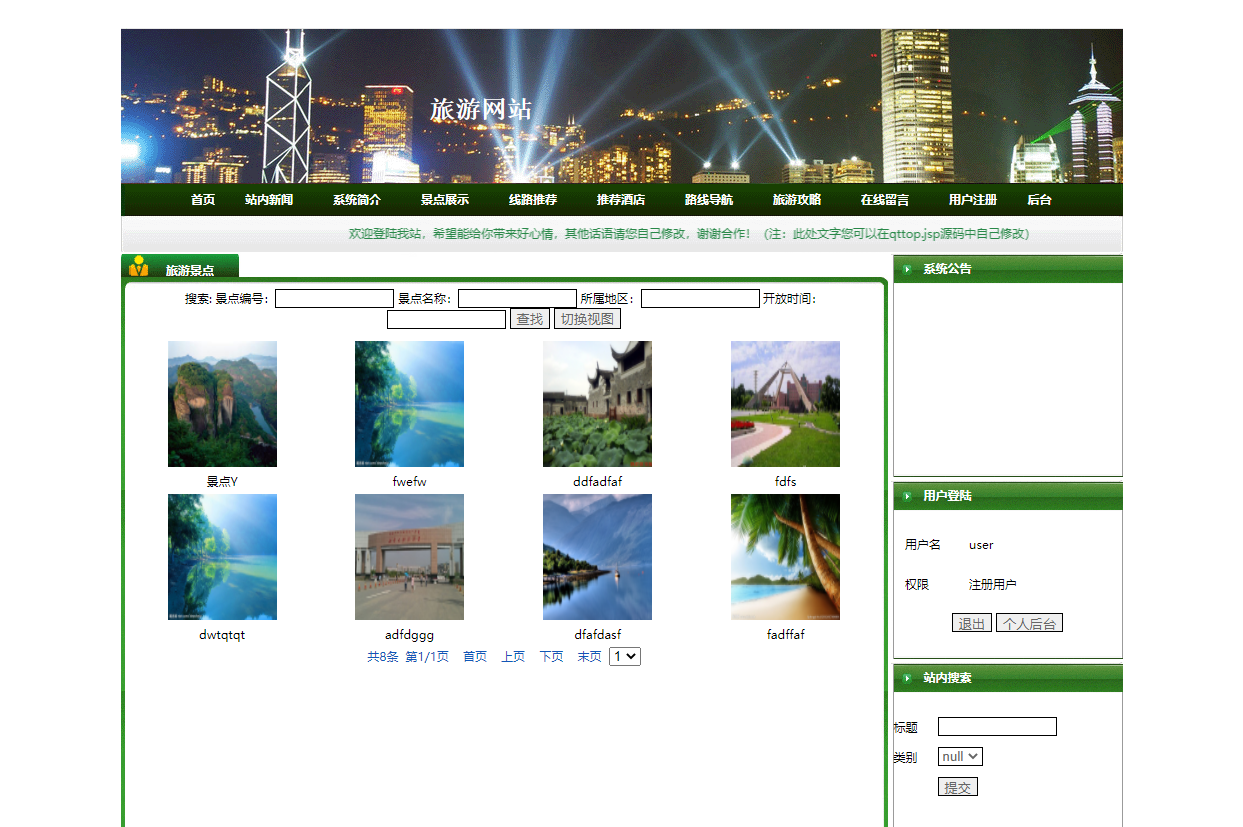Open the 类别 dropdown showing null
1243x827 pixels.
click(958, 756)
